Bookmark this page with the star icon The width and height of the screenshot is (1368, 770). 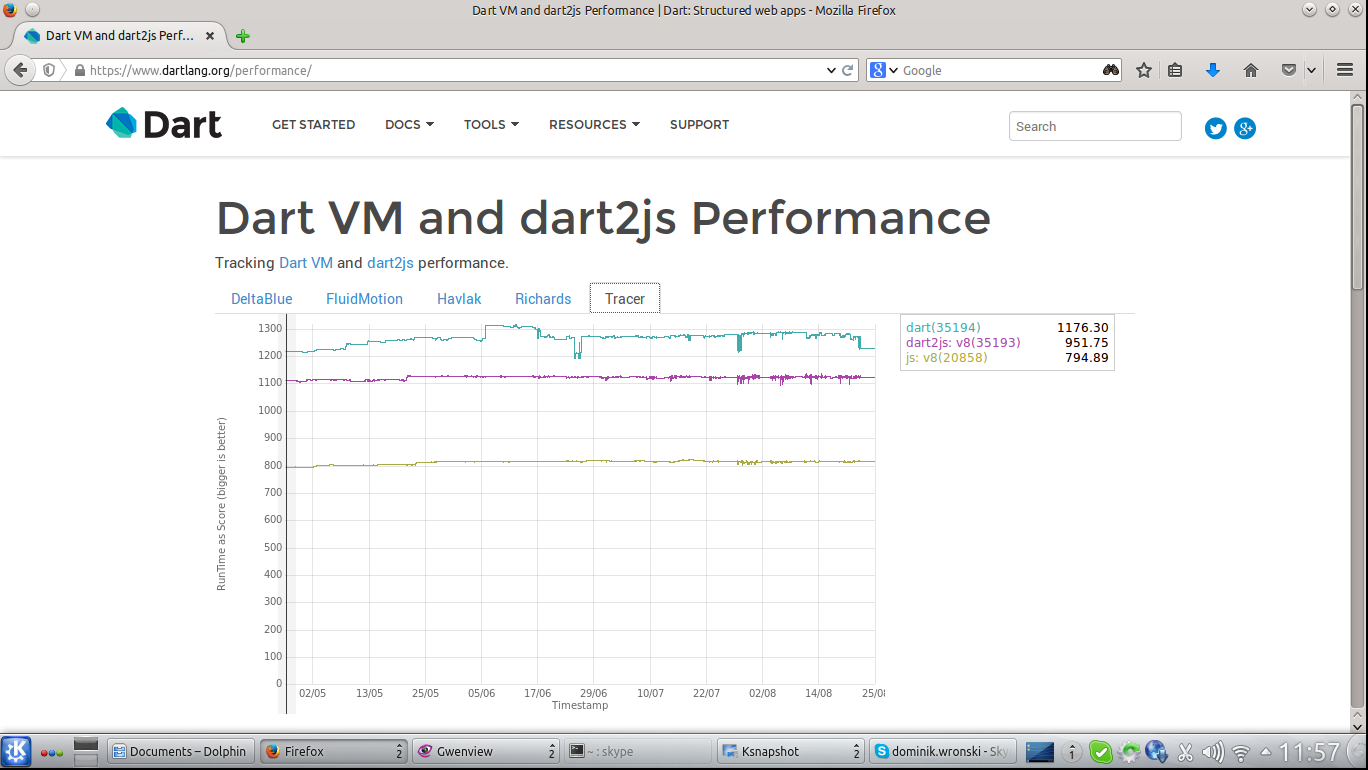pos(1144,70)
